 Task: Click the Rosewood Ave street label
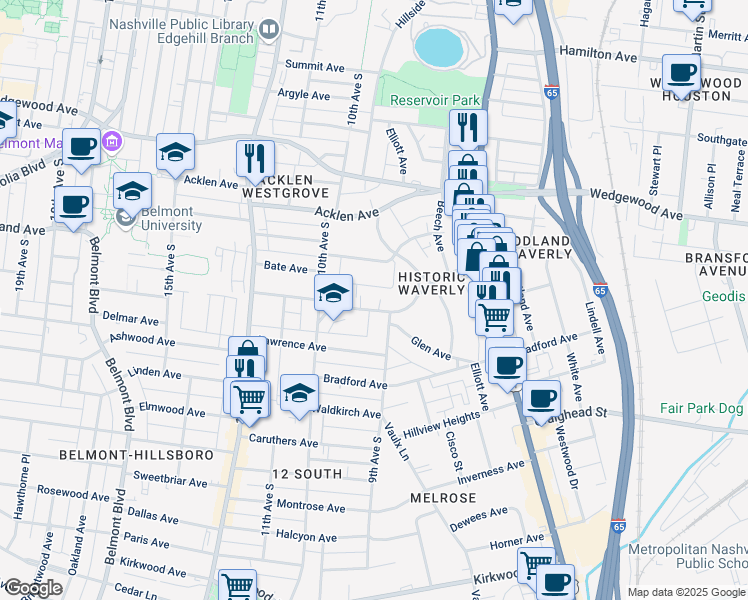coord(73,493)
